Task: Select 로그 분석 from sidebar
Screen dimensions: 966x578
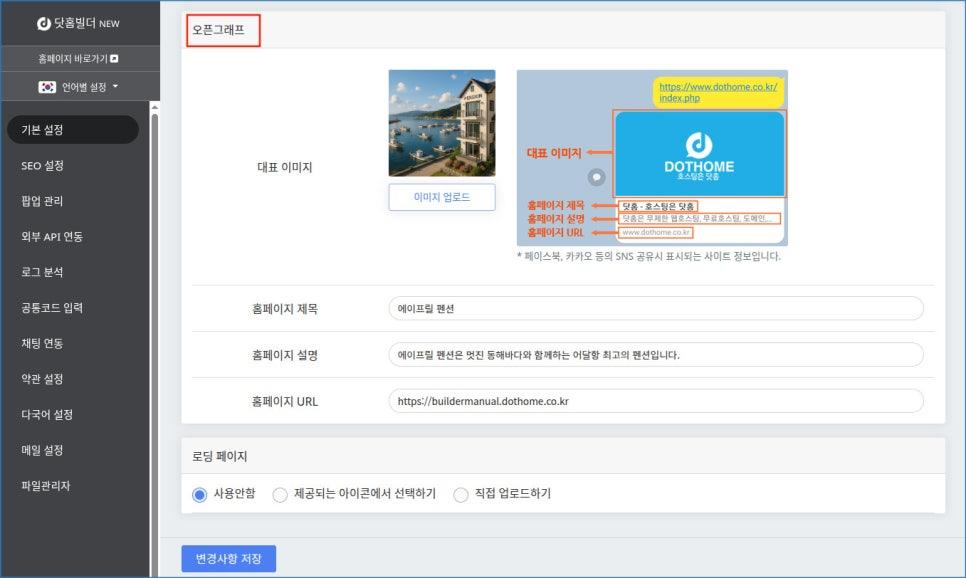Action: coord(43,272)
